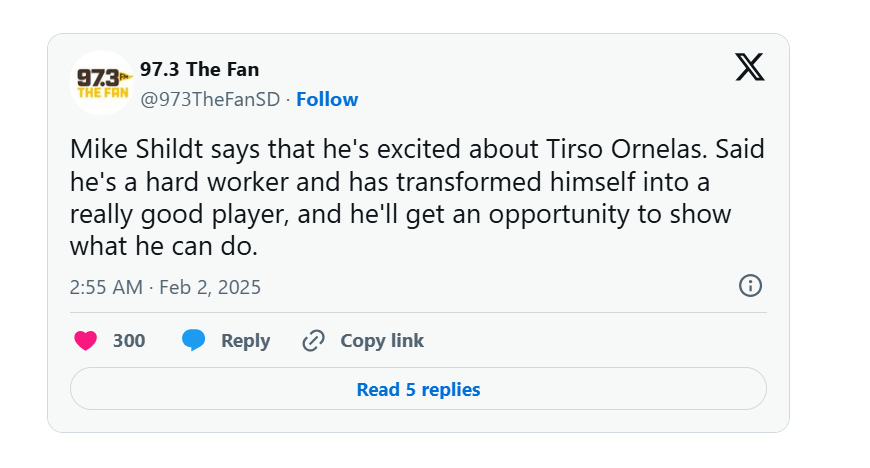This screenshot has width=870, height=468.
Task: Open the Read 5 replies button
Action: click(418, 389)
